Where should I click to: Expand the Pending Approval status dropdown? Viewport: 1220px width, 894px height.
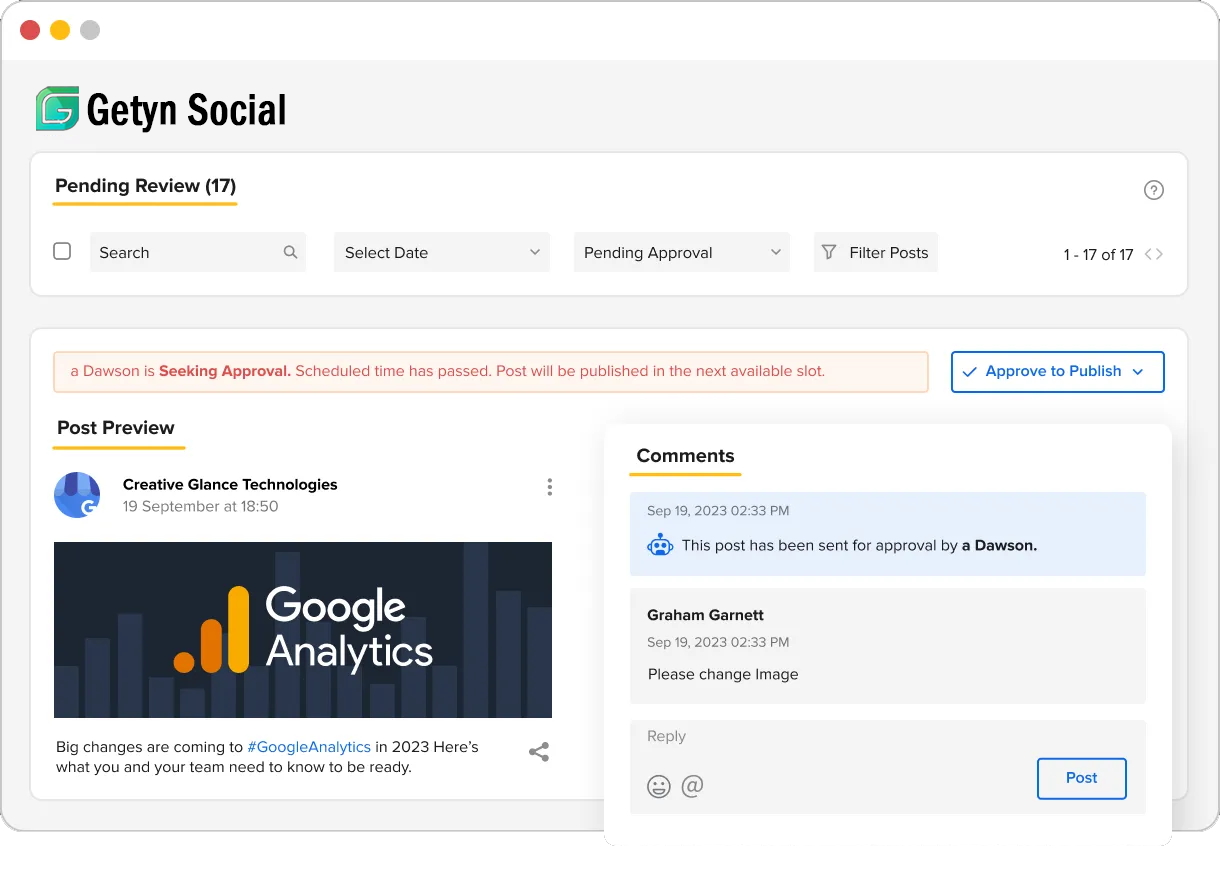pos(682,253)
